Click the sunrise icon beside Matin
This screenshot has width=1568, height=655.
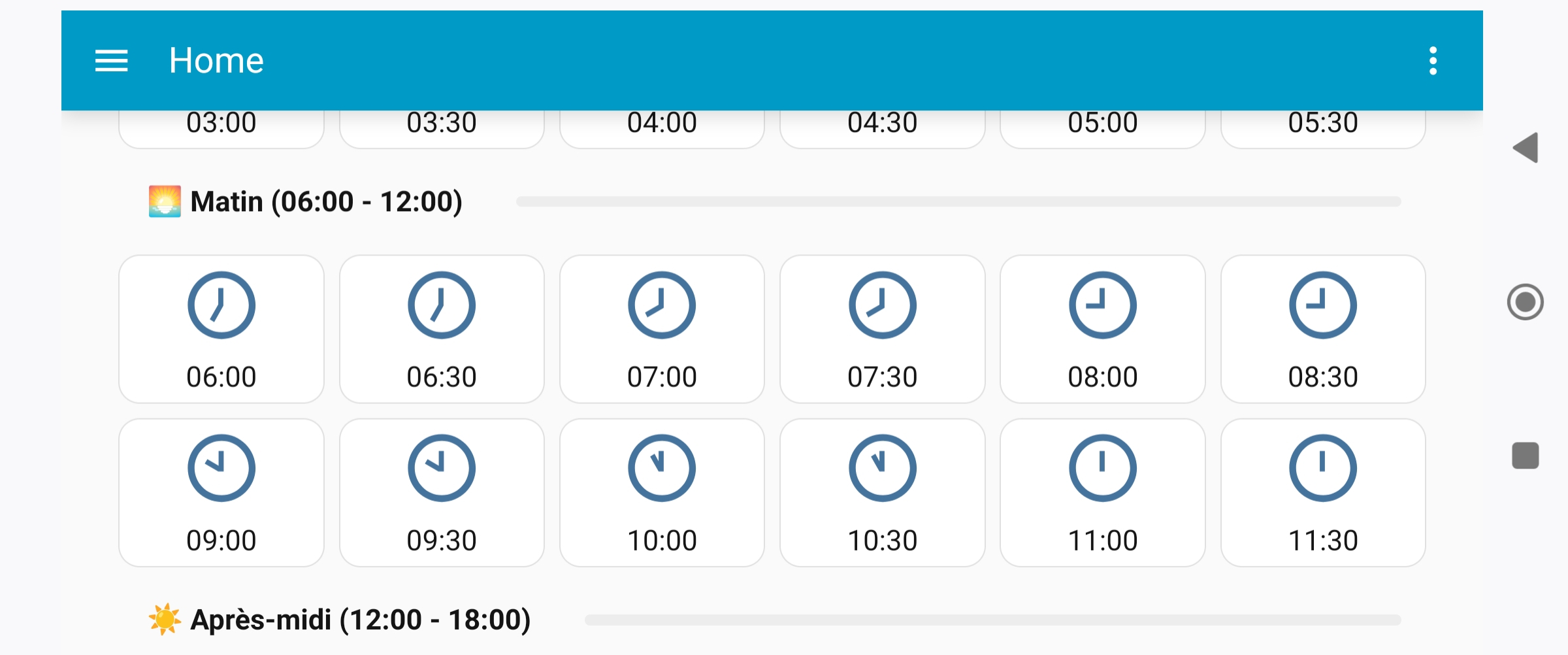(164, 201)
